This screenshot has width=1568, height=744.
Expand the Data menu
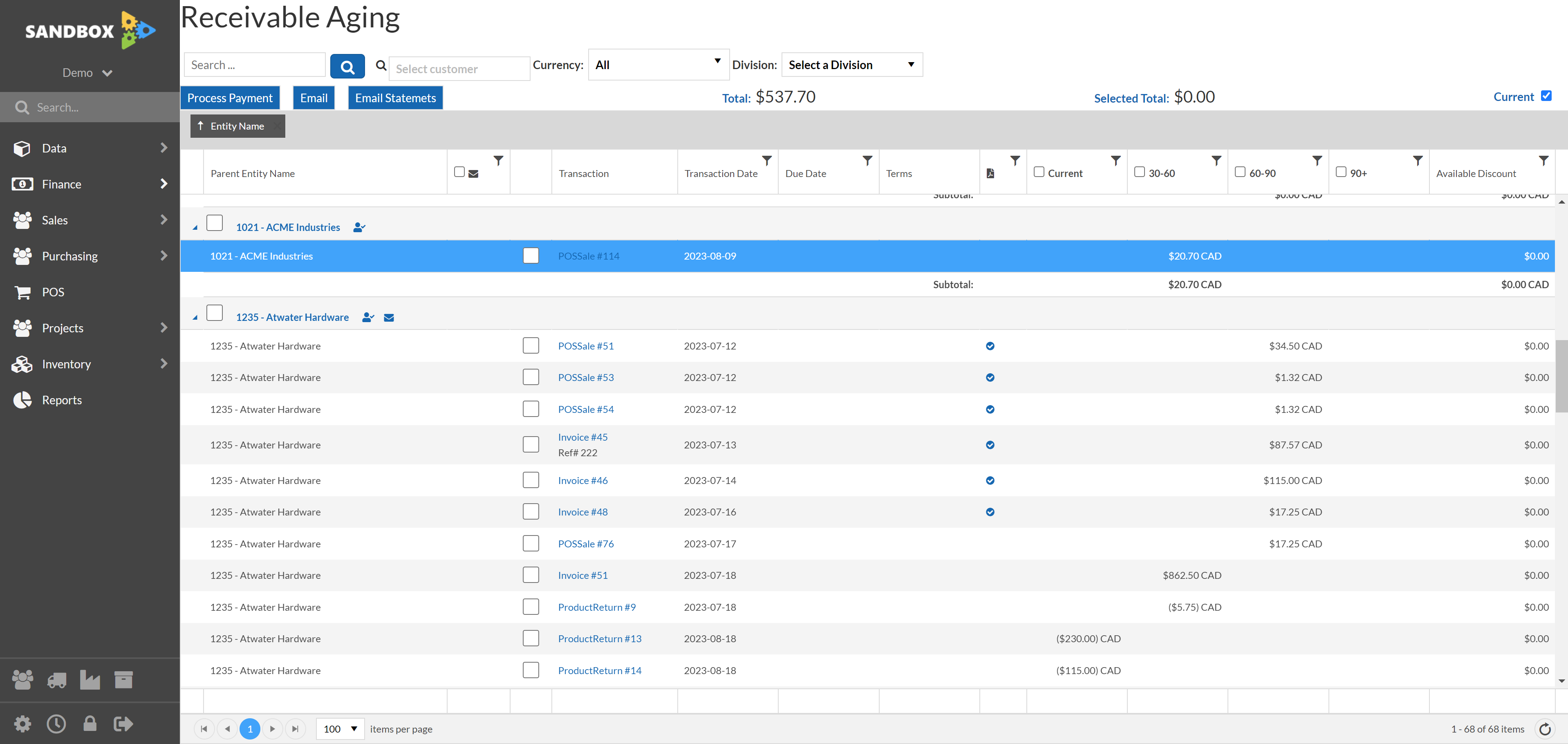[x=90, y=148]
